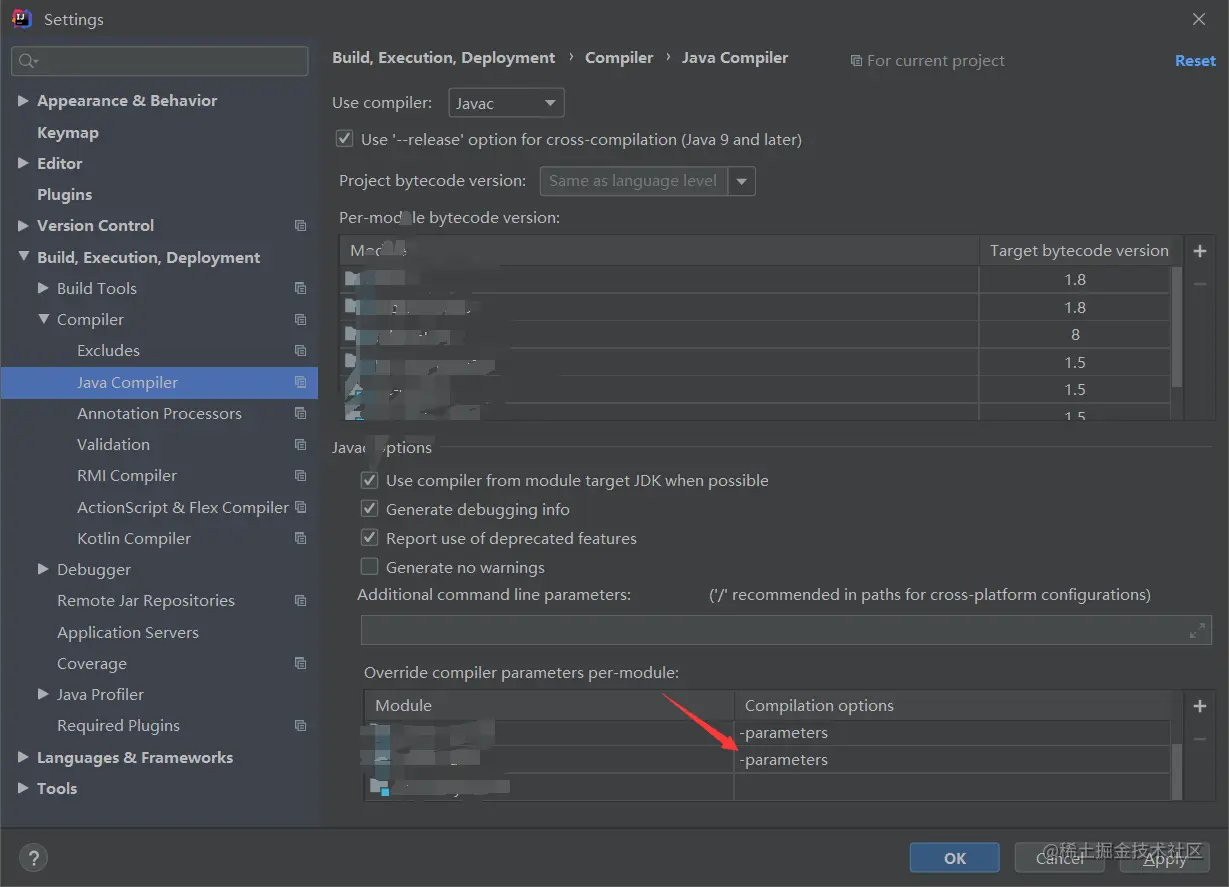
Task: Click the 'For current project' indicator icon
Action: coord(856,61)
